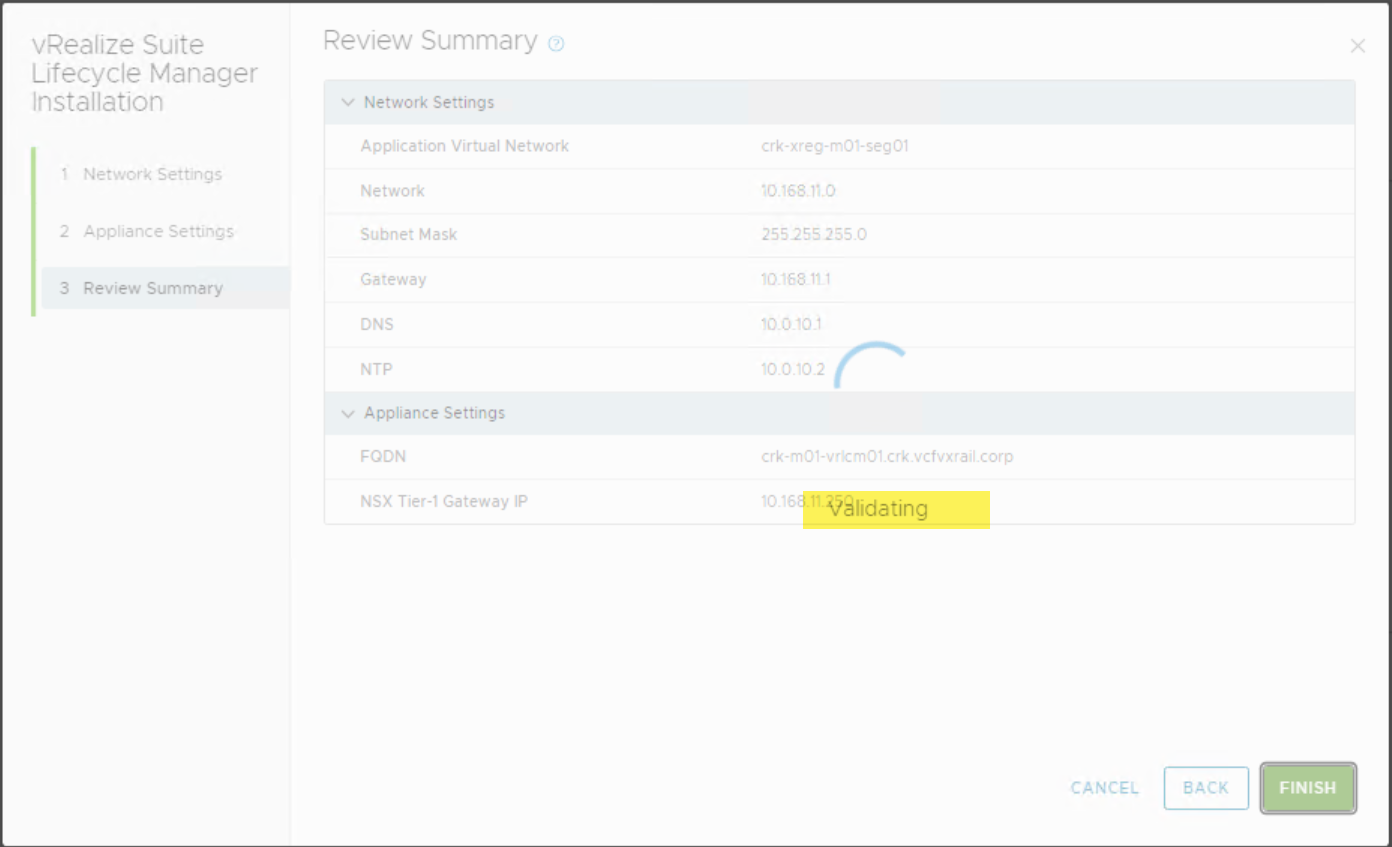Click the Back button
1392x847 pixels.
pyautogui.click(x=1205, y=788)
